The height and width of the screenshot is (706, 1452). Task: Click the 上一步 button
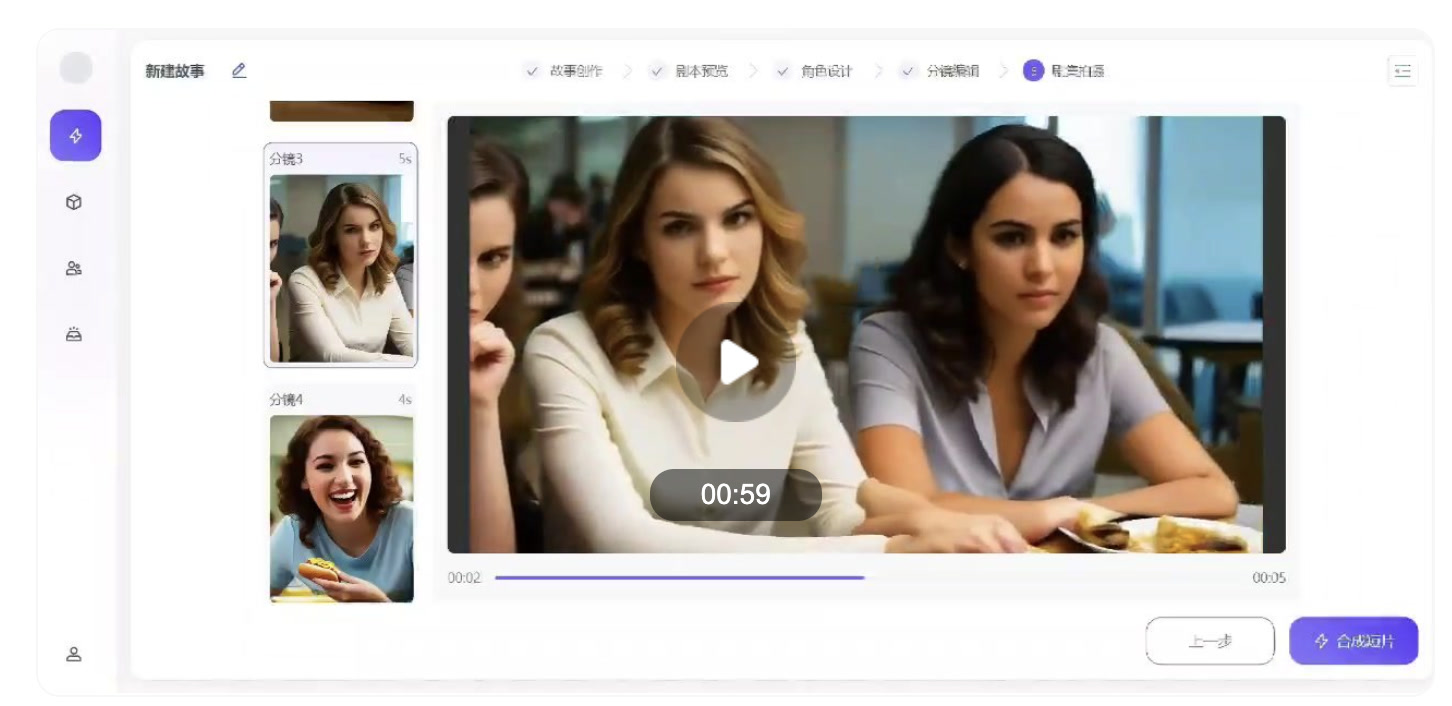click(1210, 641)
